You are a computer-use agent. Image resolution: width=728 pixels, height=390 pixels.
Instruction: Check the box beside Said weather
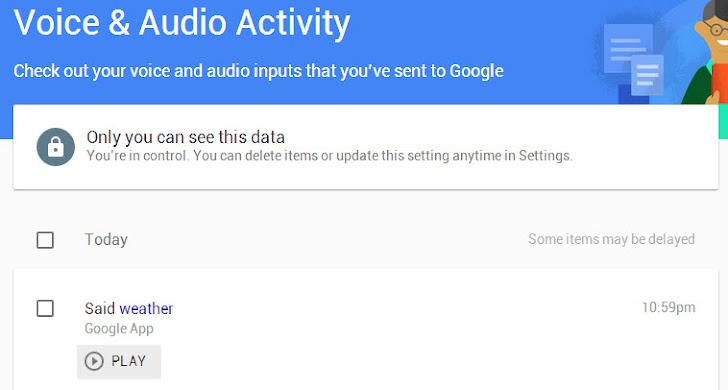(x=45, y=308)
